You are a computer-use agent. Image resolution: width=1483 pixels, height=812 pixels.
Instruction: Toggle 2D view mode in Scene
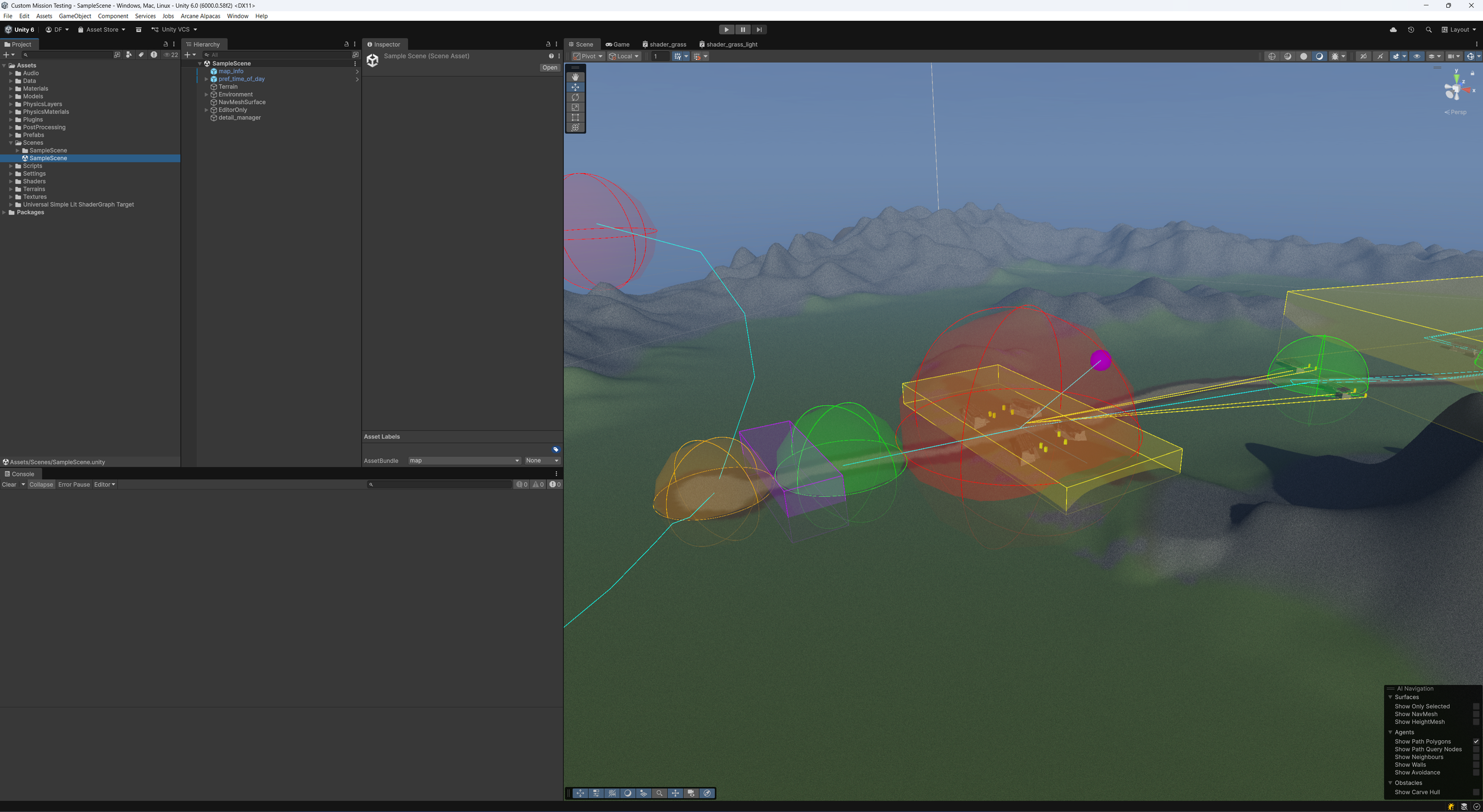point(1363,56)
